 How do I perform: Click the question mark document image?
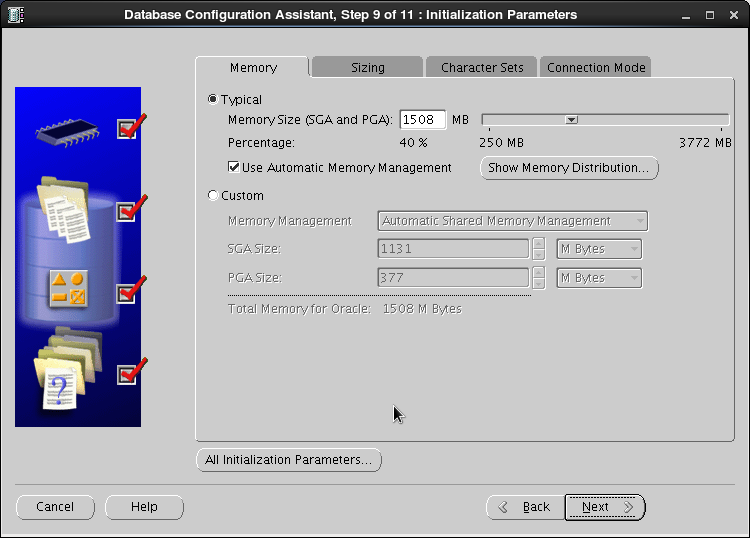[x=59, y=389]
